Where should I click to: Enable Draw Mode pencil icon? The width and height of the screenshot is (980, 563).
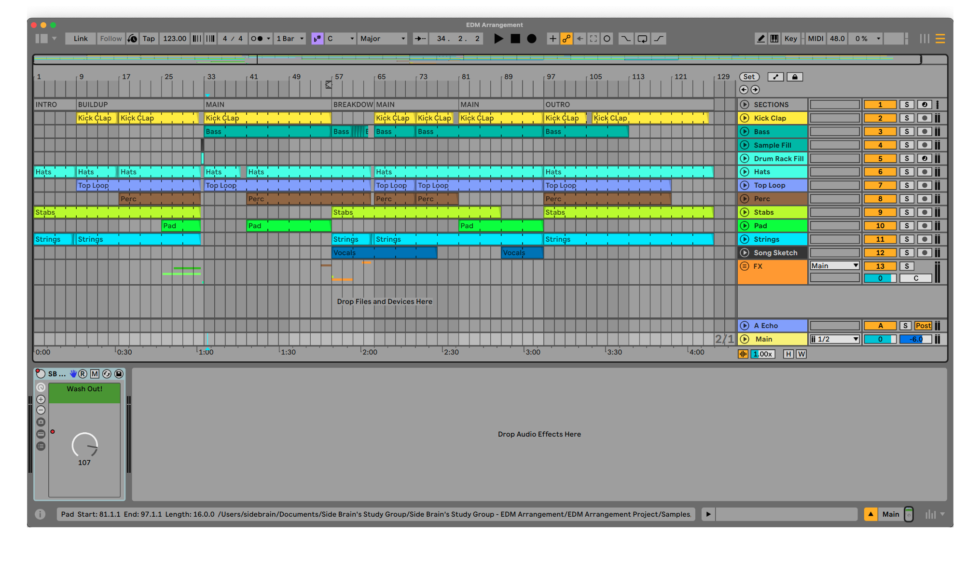point(761,39)
